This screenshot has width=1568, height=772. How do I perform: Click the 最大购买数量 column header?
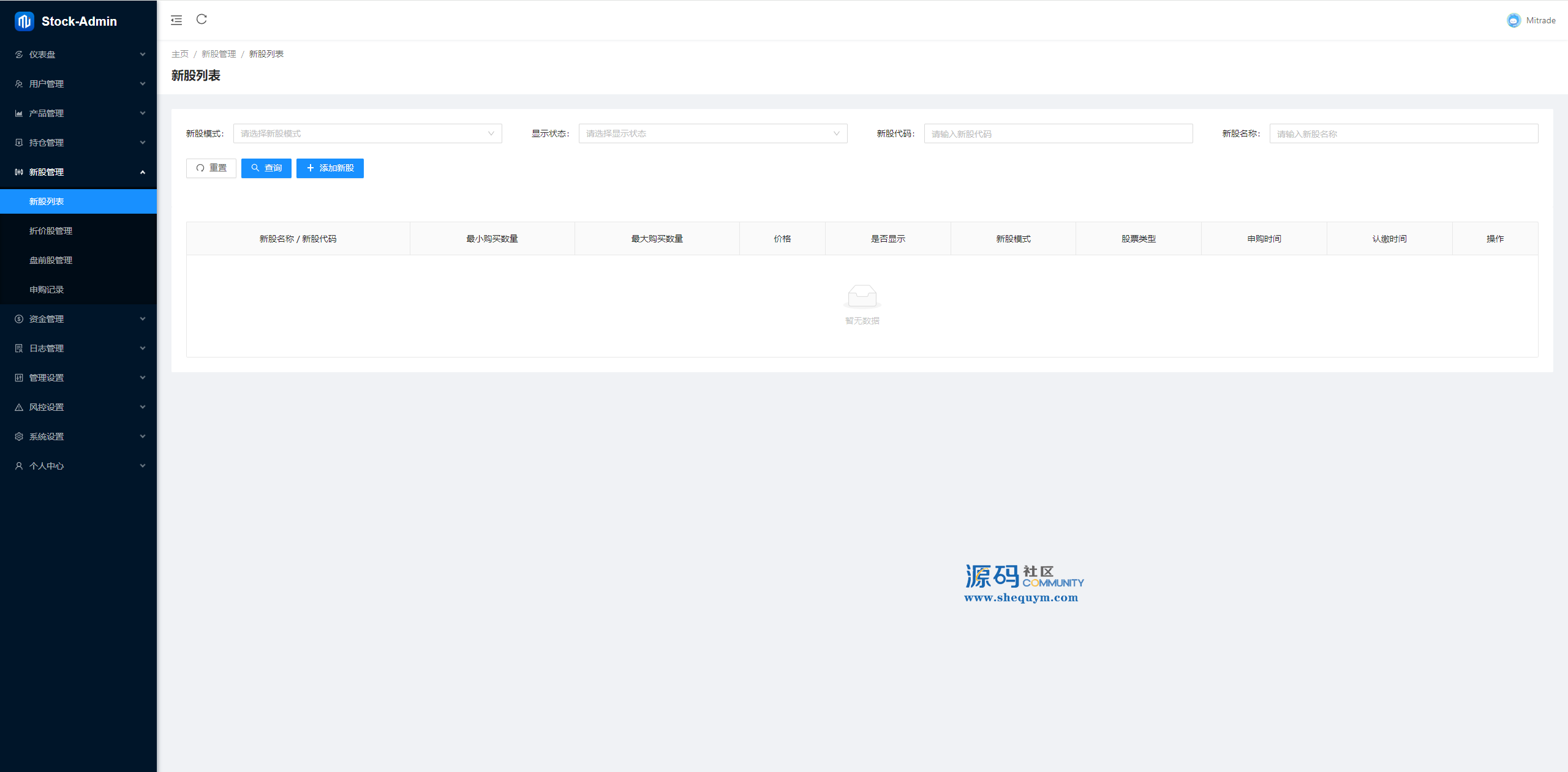[657, 239]
